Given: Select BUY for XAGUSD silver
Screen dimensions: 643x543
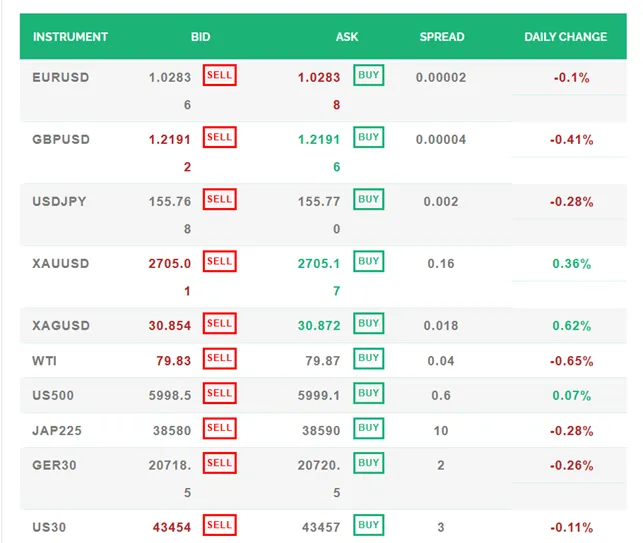Looking at the screenshot, I should coord(368,323).
